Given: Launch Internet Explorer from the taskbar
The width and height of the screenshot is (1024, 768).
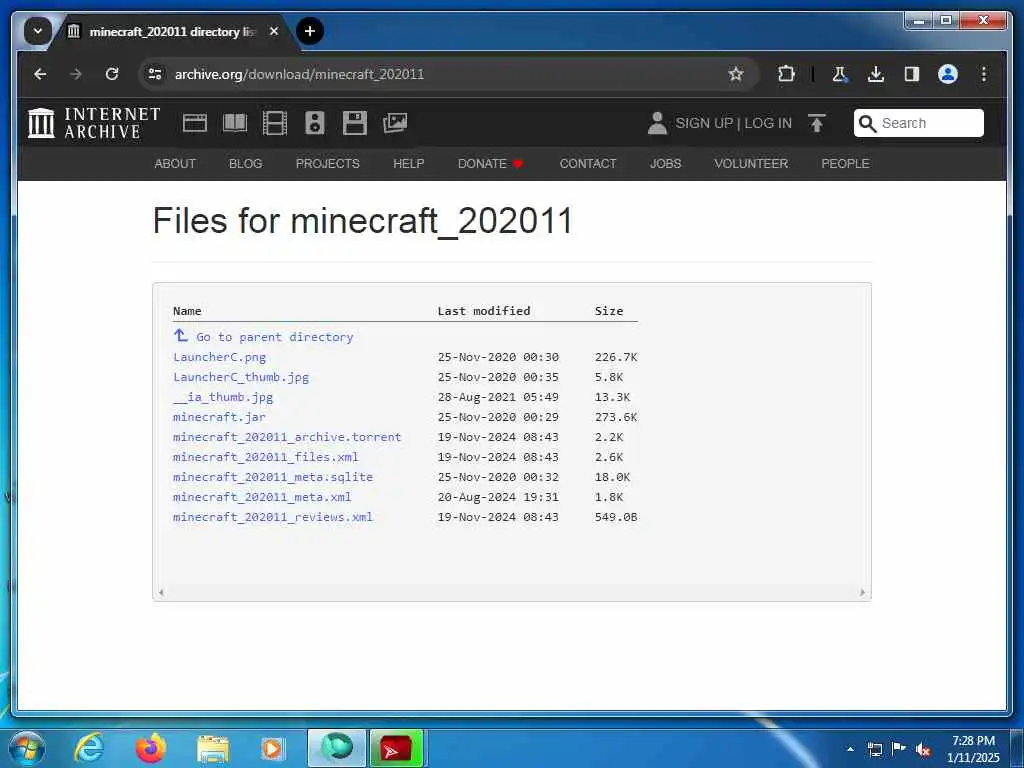Looking at the screenshot, I should (88, 748).
